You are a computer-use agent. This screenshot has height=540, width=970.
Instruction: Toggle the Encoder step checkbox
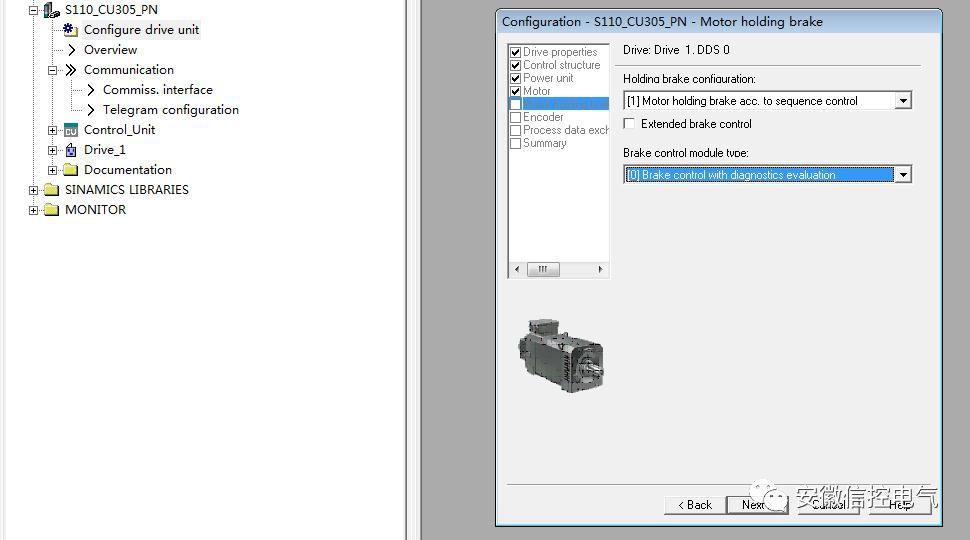pos(515,118)
